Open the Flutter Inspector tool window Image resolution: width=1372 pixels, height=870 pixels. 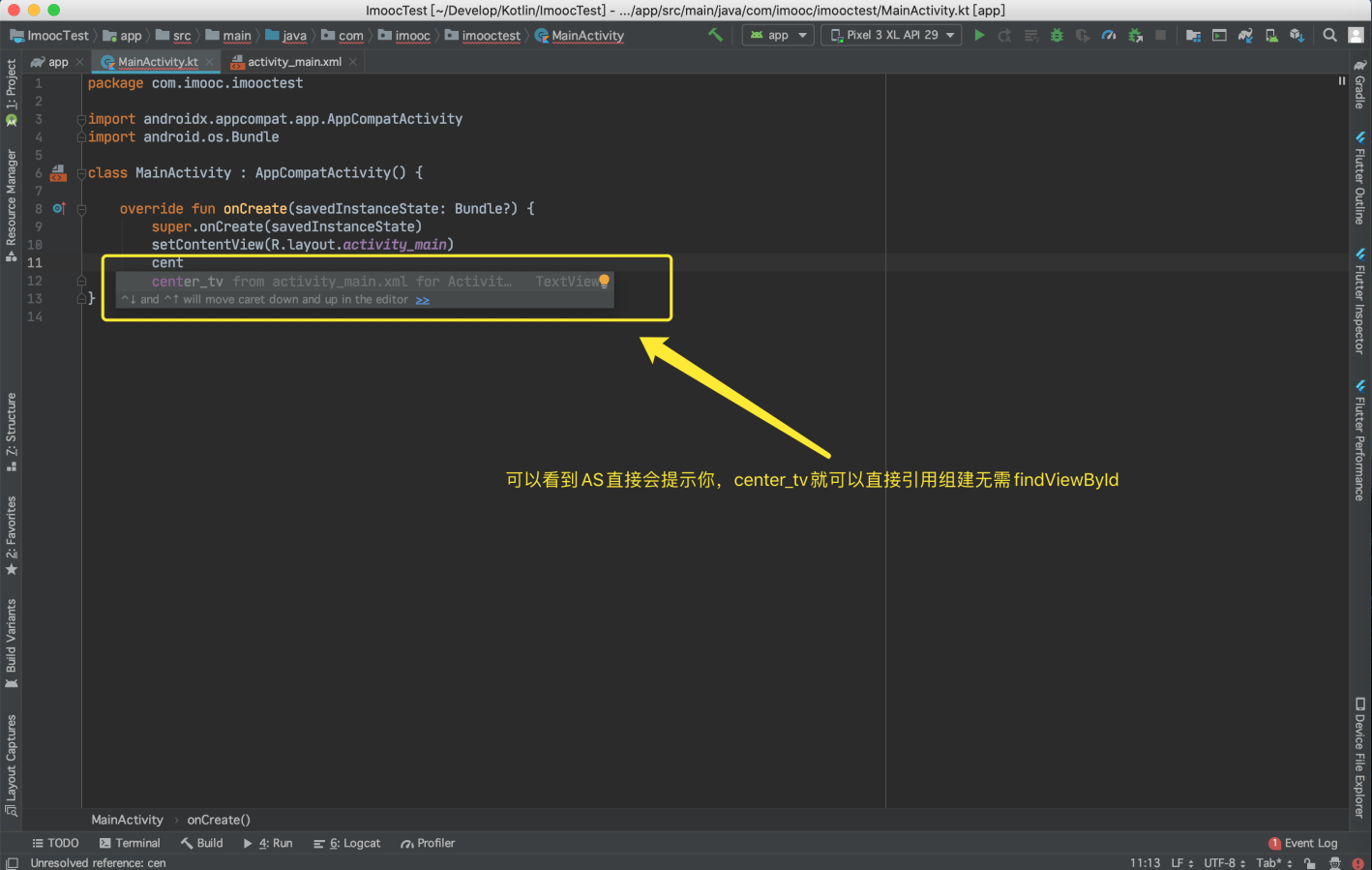click(x=1359, y=302)
